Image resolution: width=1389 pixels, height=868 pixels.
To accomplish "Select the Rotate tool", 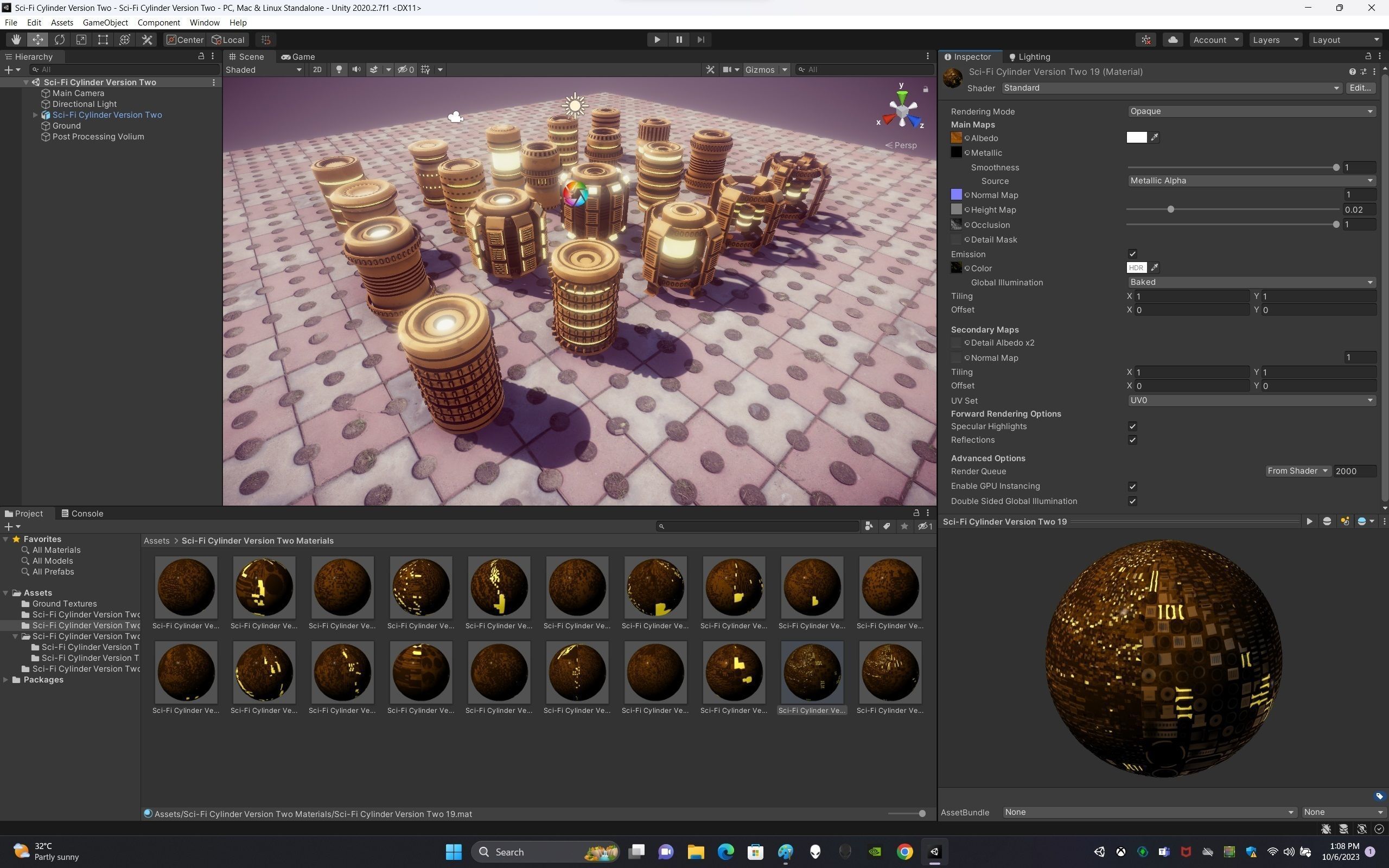I will coord(60,40).
